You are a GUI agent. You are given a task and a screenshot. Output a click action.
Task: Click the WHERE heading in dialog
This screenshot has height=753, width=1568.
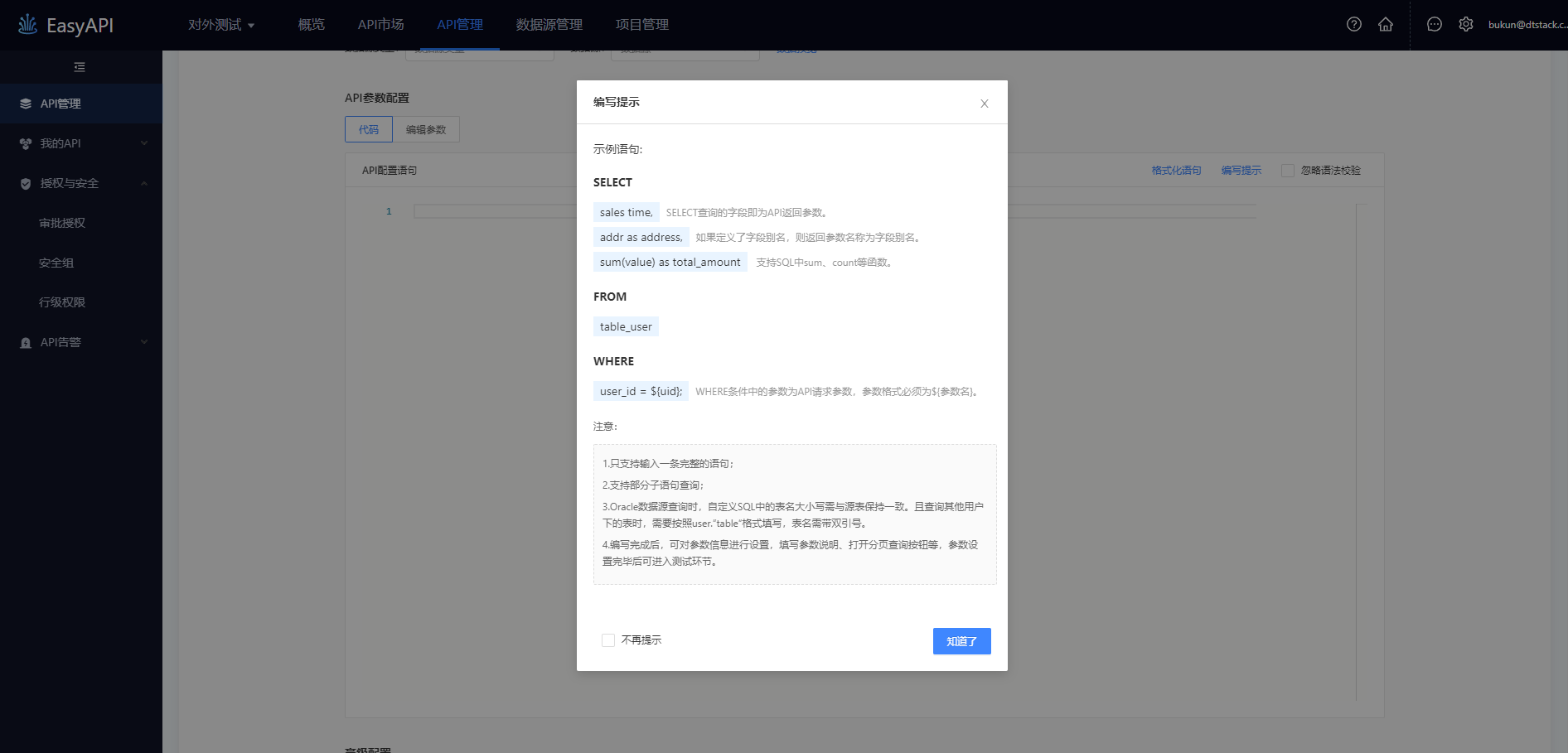click(x=613, y=361)
